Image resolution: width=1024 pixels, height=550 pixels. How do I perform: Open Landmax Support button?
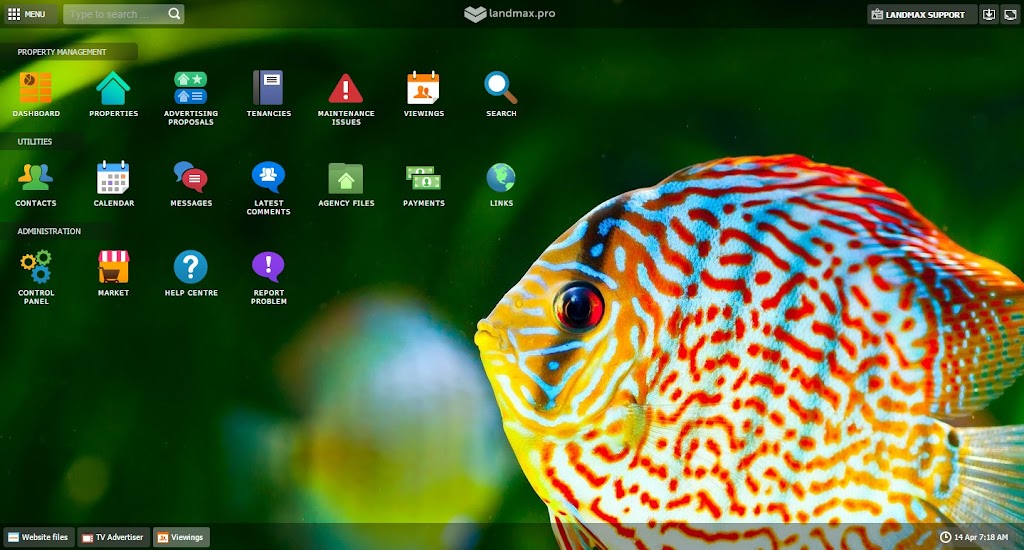[921, 14]
